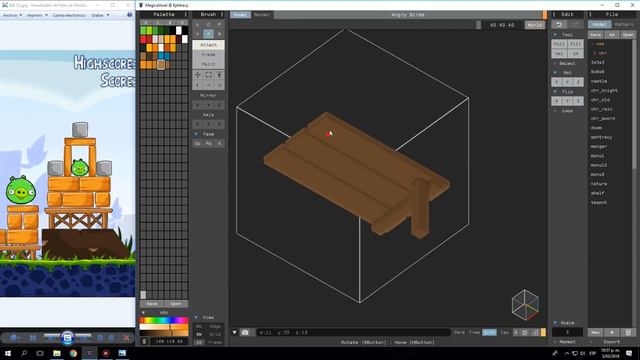
Task: Pick the red palette swatch
Action: point(143,39)
